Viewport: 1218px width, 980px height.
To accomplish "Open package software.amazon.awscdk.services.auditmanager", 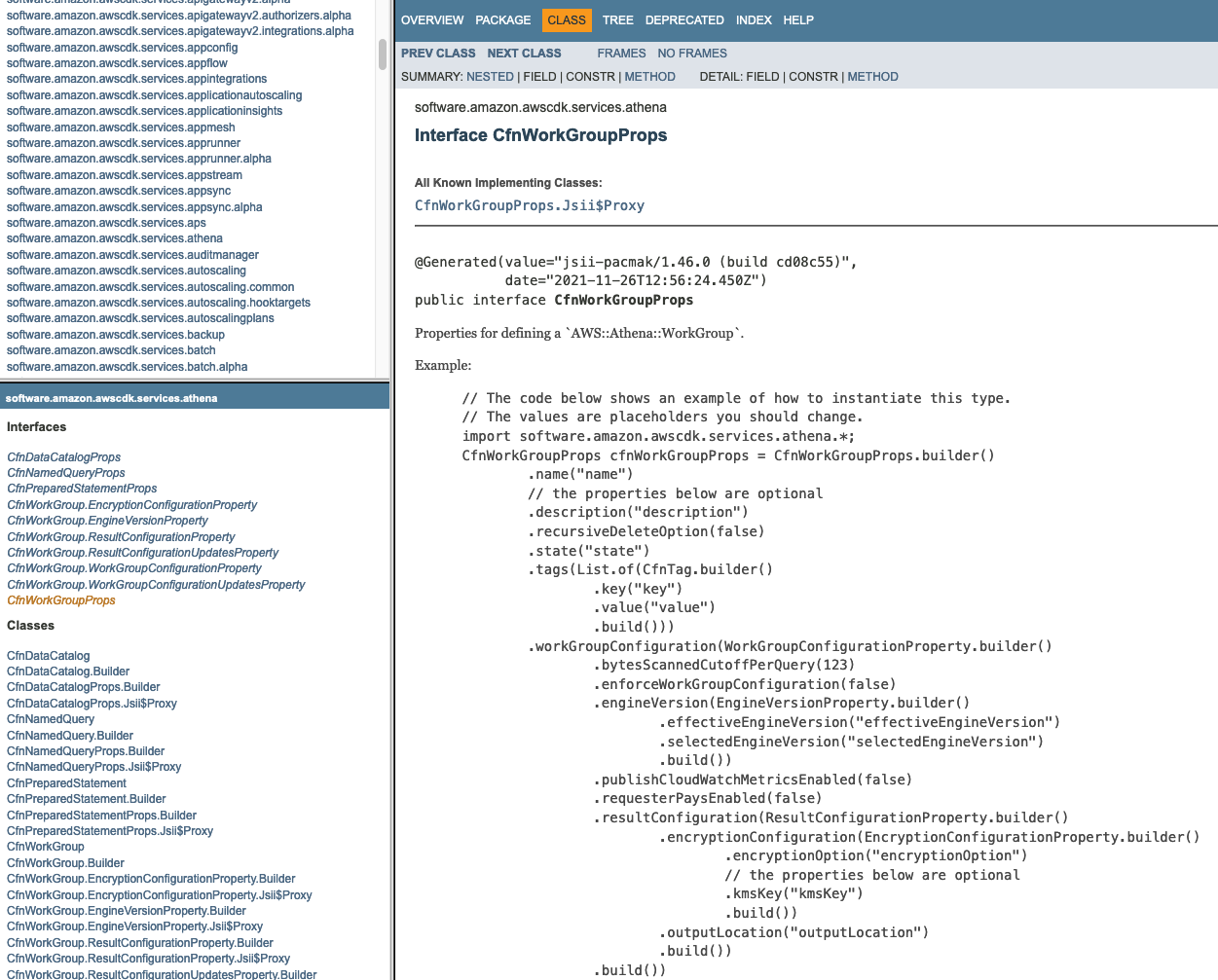I will [132, 255].
